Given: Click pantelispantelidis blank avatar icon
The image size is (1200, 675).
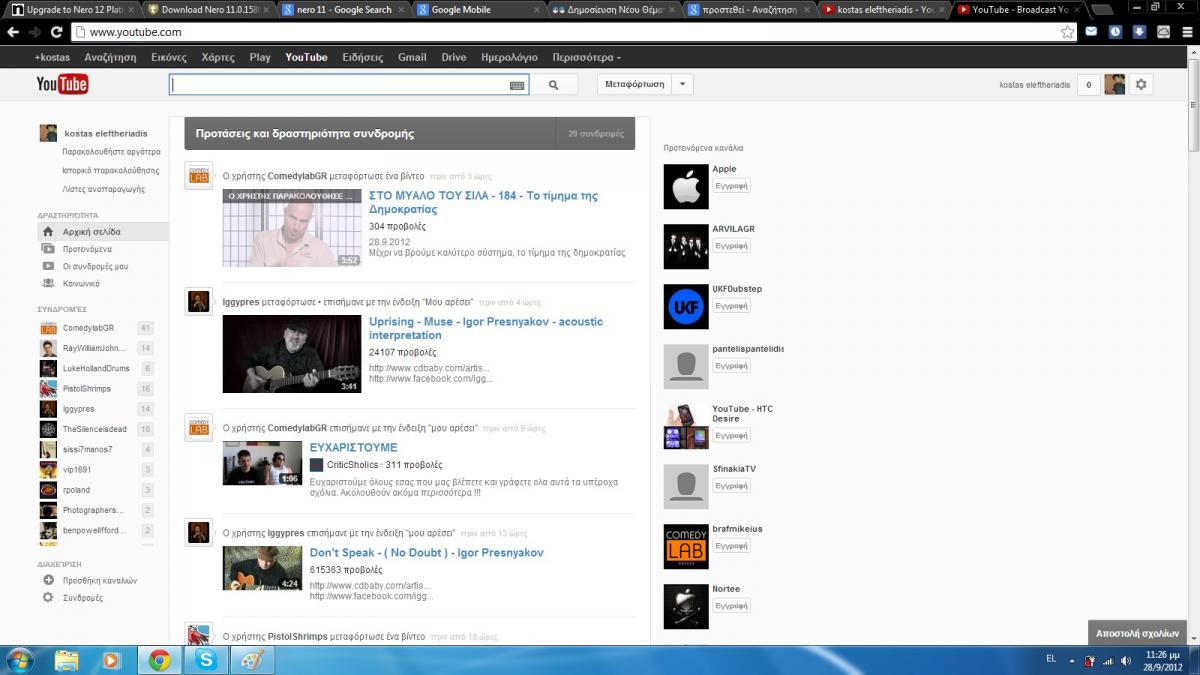Looking at the screenshot, I should 686,366.
